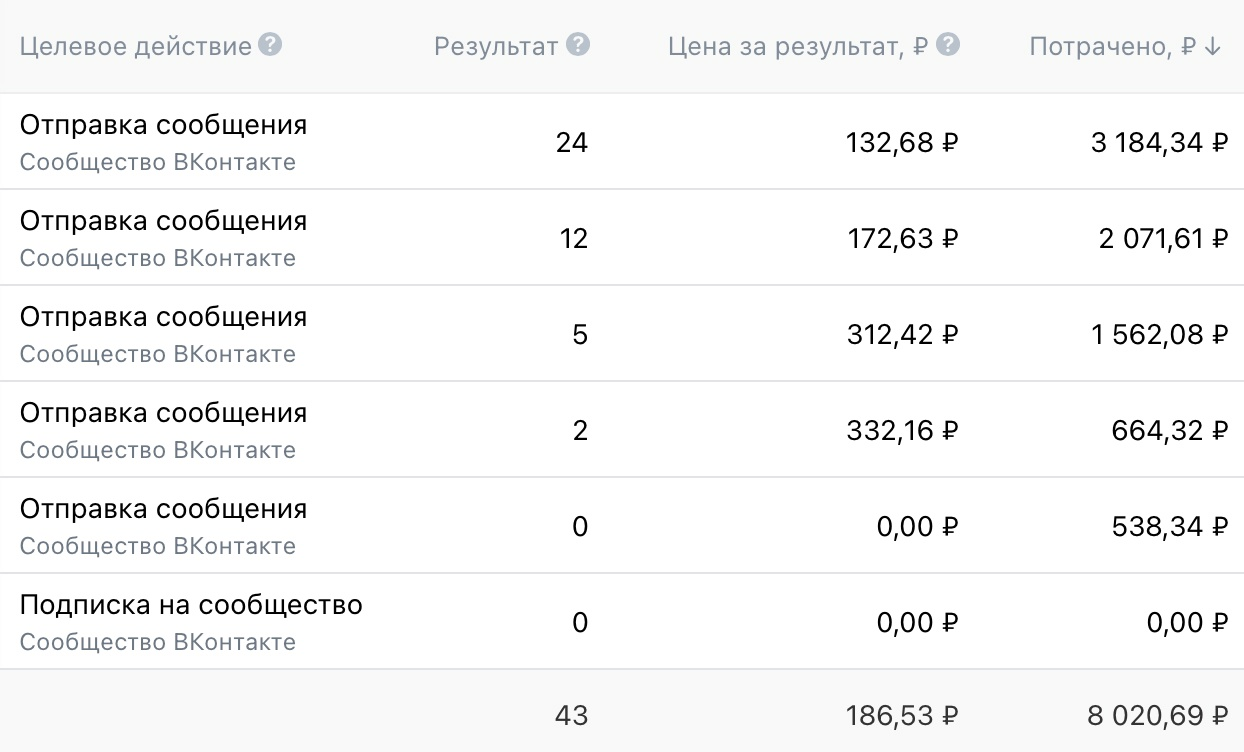Click Сообщество ВКонтакте under Подписка на сообщество

(158, 642)
